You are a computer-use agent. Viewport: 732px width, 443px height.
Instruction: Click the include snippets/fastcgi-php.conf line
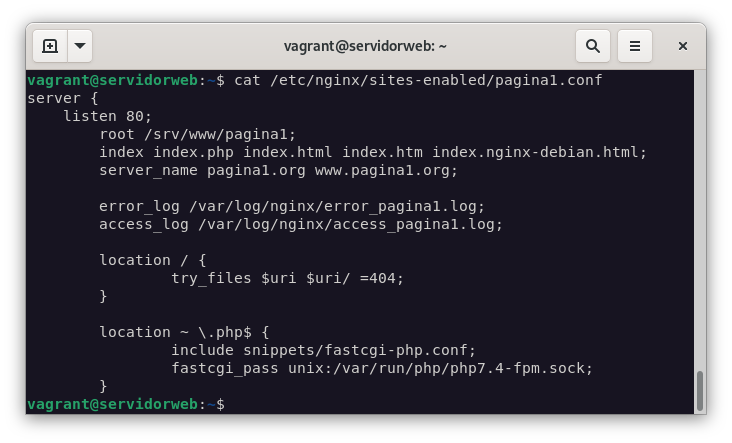(x=324, y=350)
